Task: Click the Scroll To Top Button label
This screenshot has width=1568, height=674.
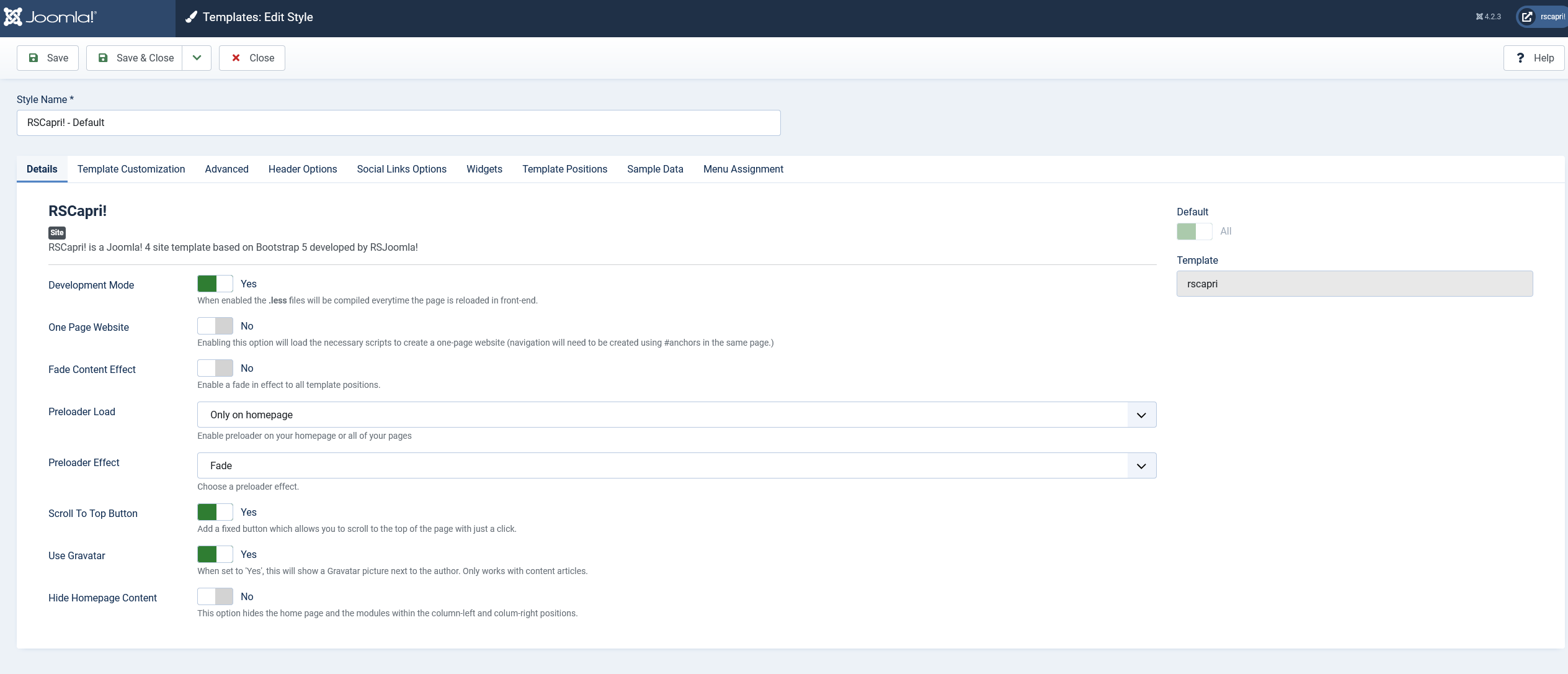Action: [x=93, y=513]
